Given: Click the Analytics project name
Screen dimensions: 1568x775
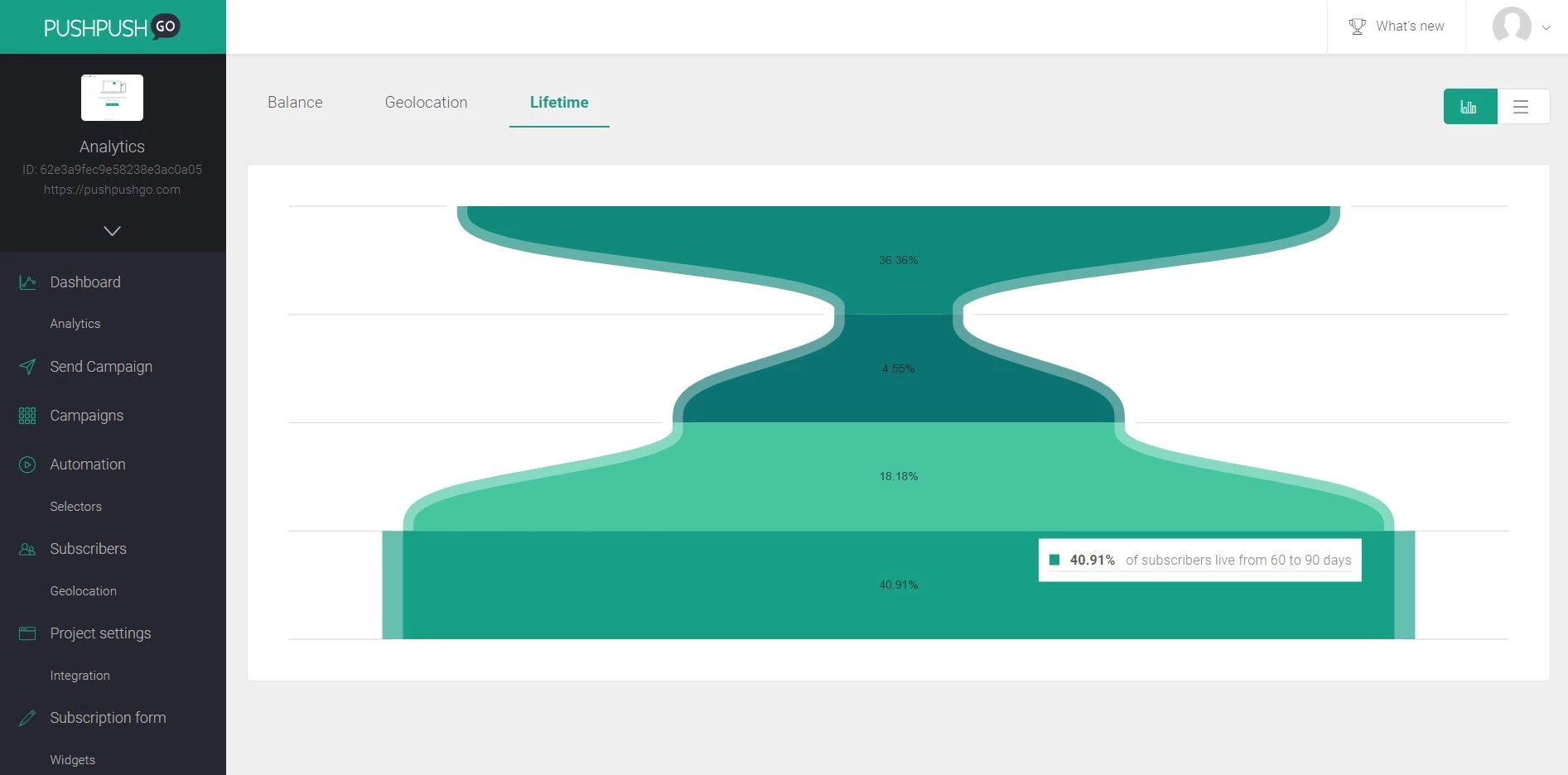Looking at the screenshot, I should click(112, 147).
